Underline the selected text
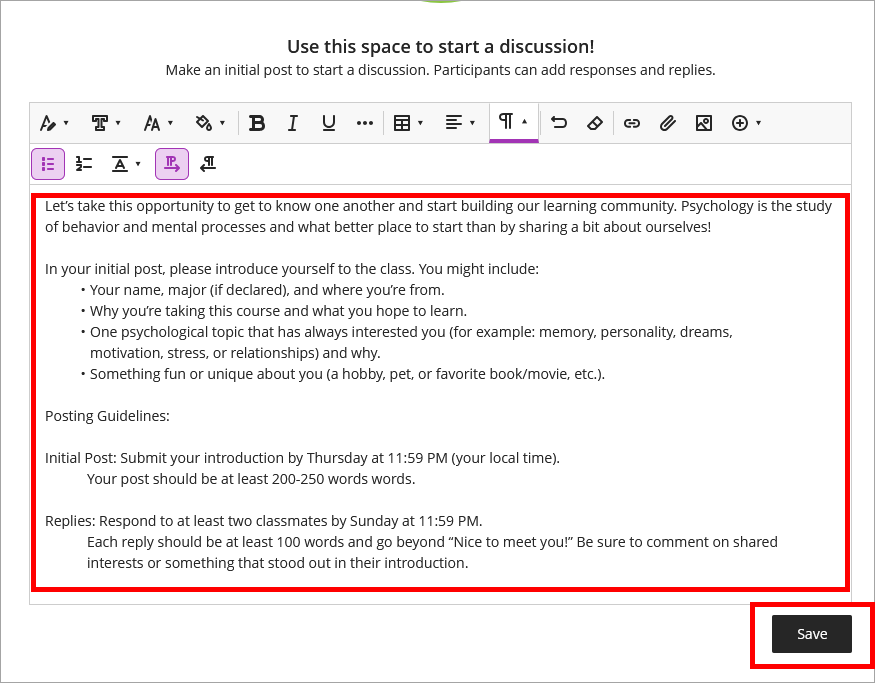Viewport: 875px width, 683px height. tap(328, 122)
